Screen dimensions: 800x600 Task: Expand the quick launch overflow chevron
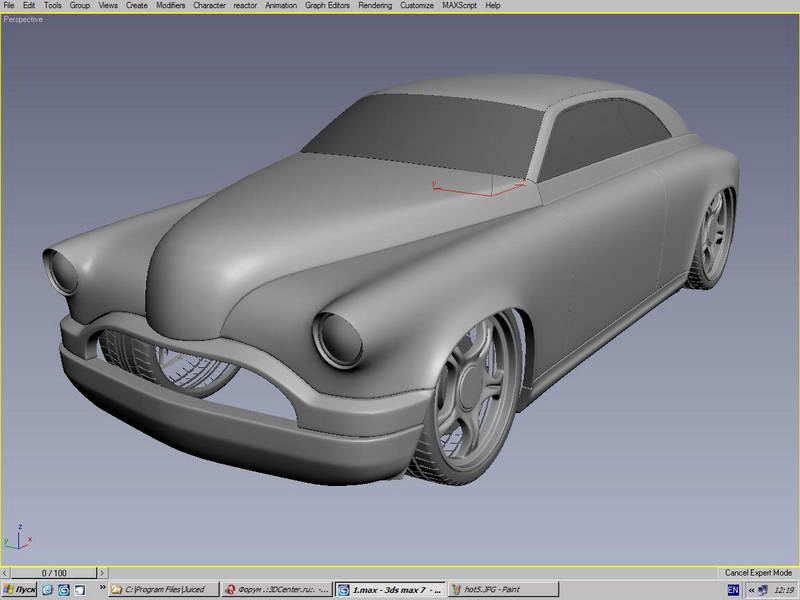pyautogui.click(x=102, y=588)
